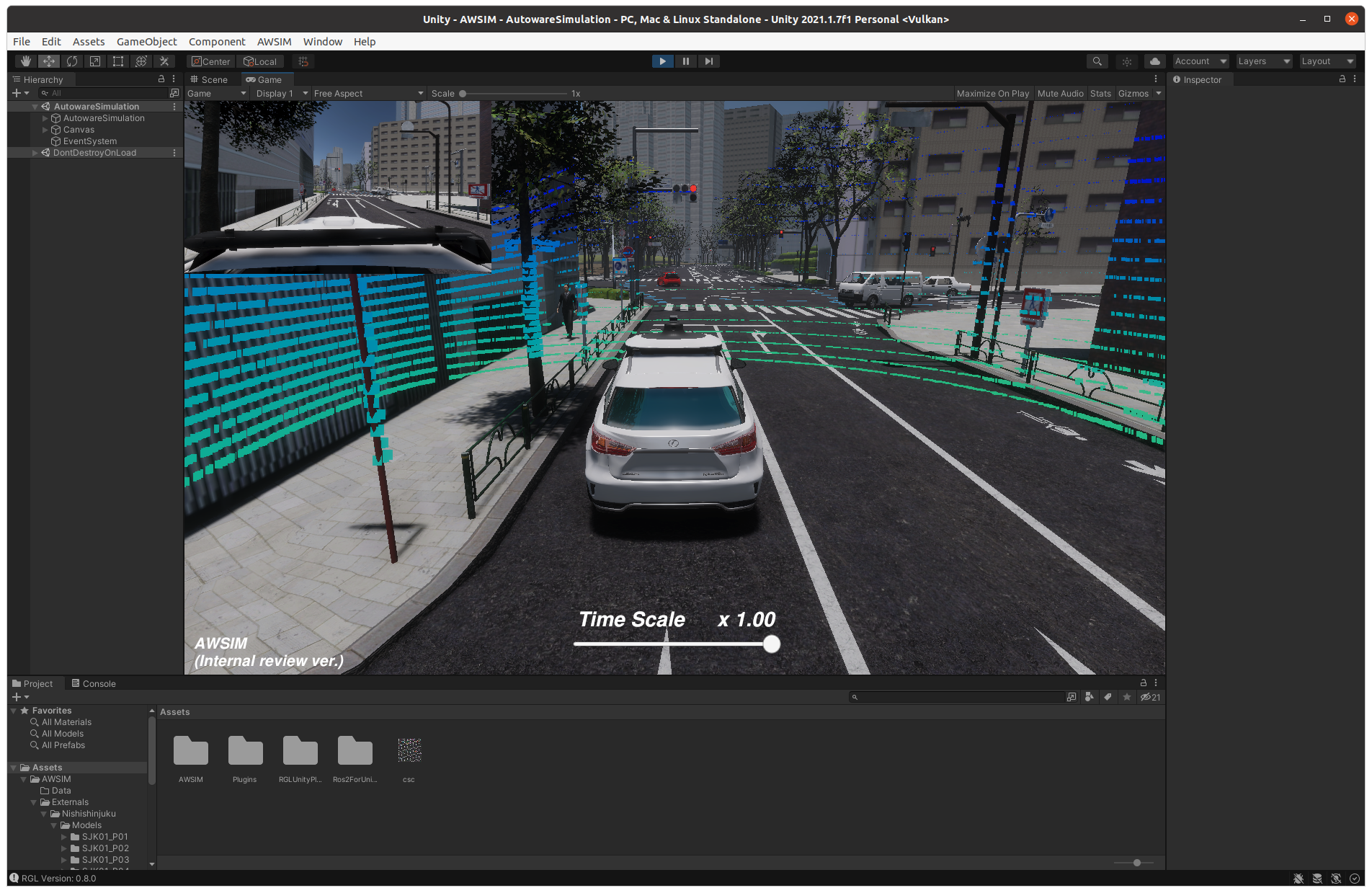Image resolution: width=1372 pixels, height=893 pixels.
Task: Open AutowareSimulation scene options menu
Action: click(x=174, y=106)
